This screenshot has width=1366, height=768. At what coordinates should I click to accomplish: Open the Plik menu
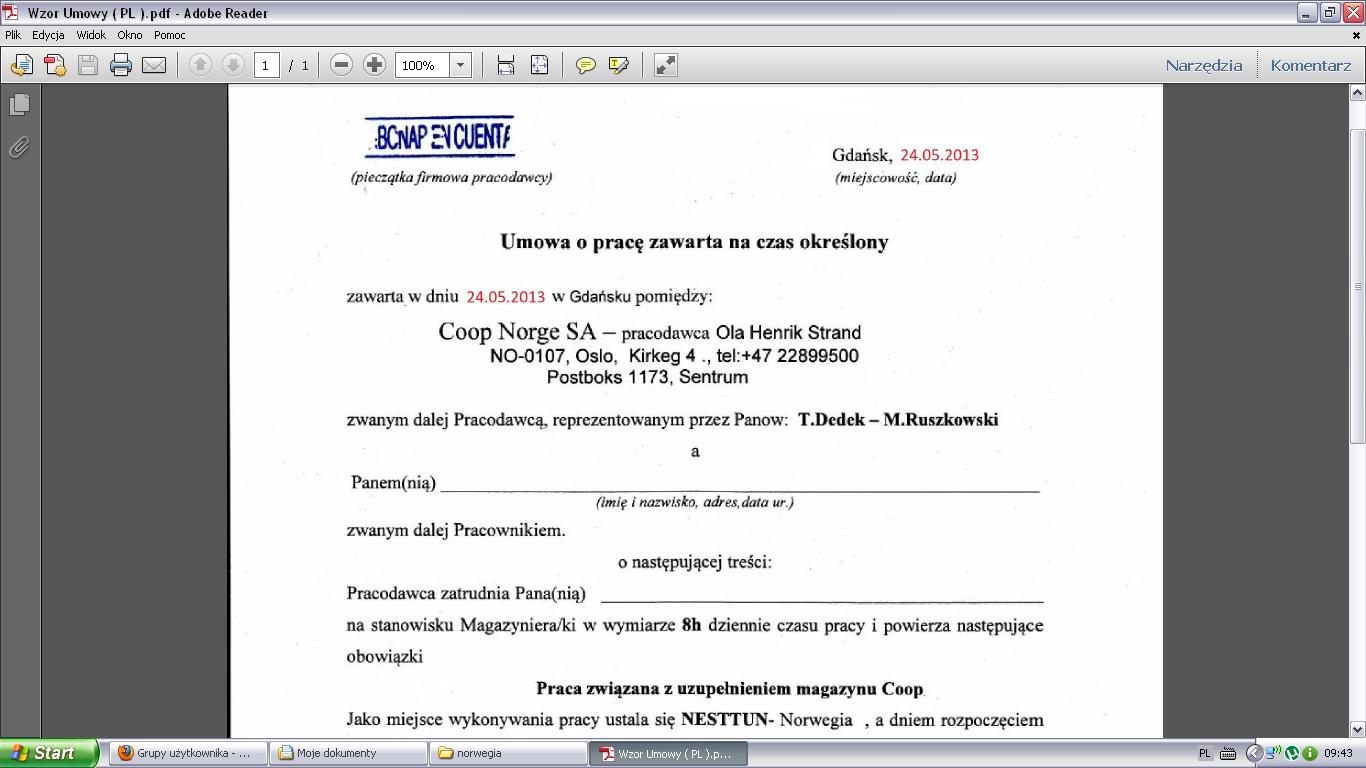point(13,35)
